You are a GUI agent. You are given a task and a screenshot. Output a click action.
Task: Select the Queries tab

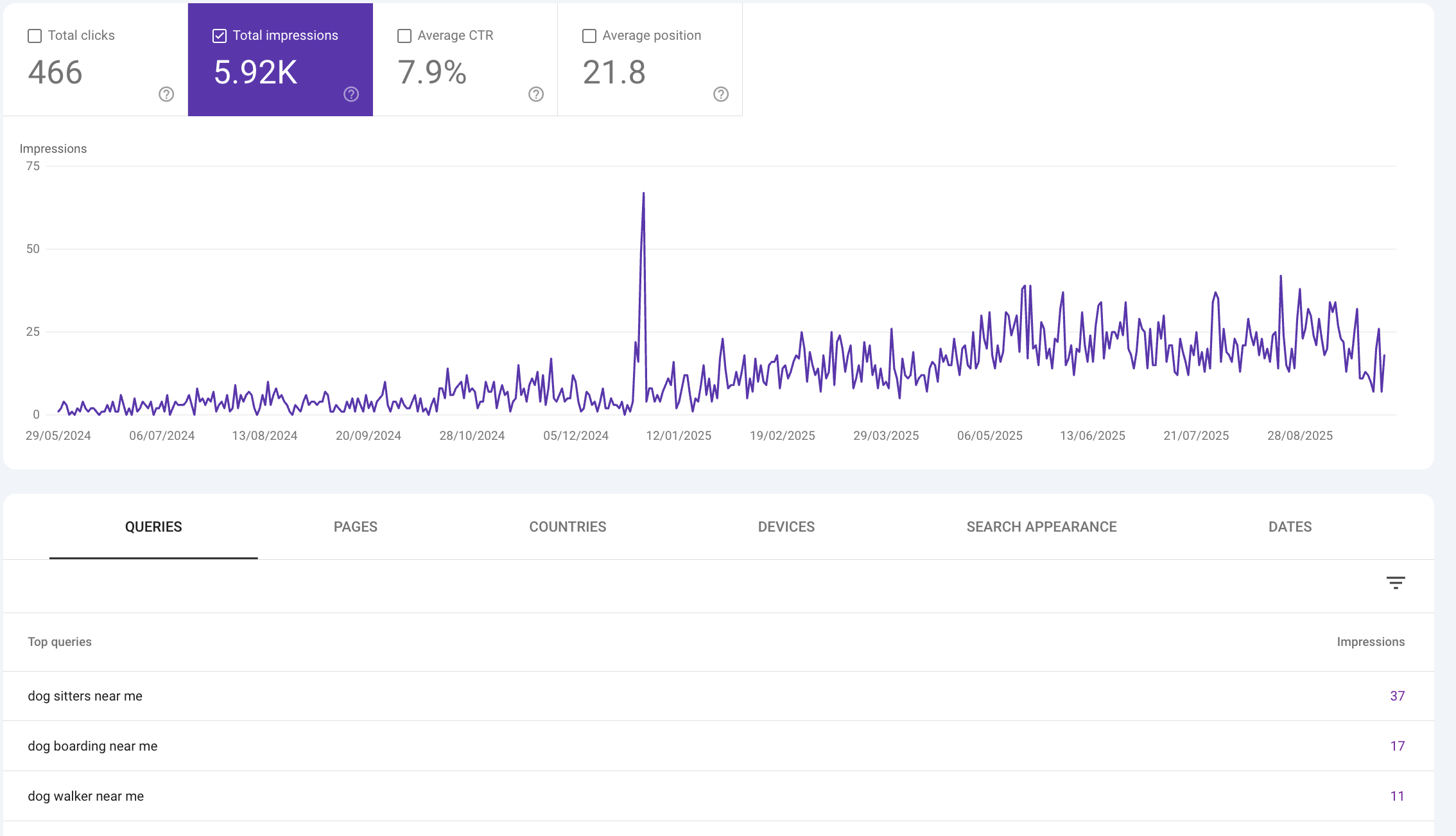tap(153, 527)
